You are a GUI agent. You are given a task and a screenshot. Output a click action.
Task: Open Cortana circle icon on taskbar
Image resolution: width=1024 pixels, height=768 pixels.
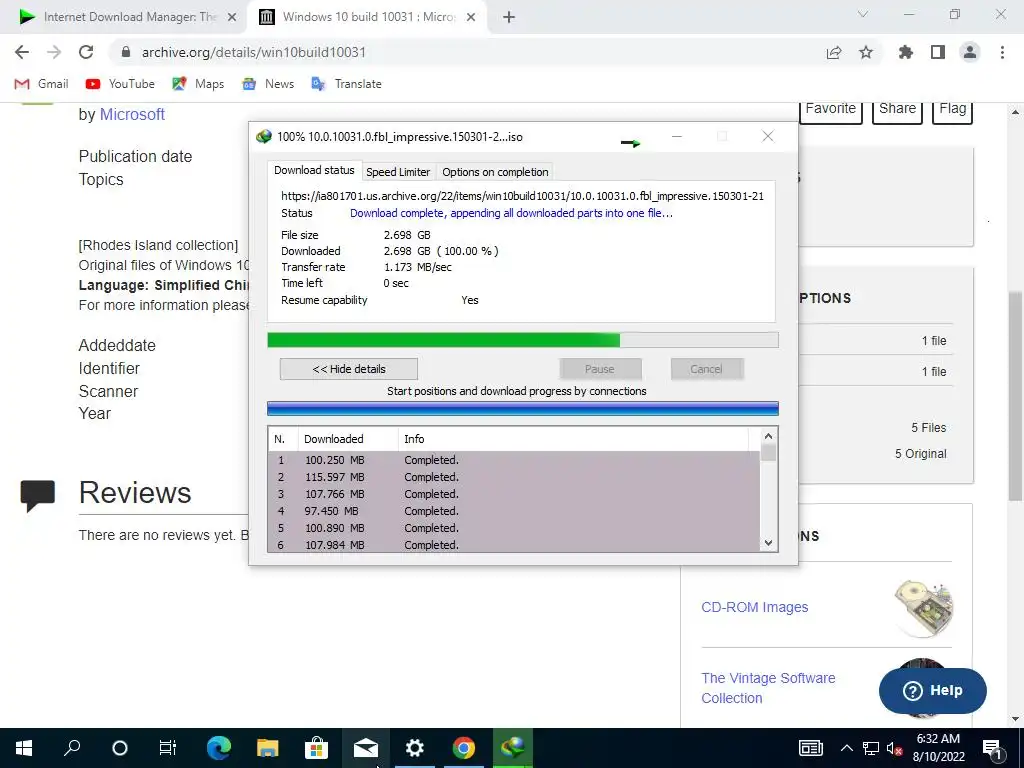pos(120,748)
